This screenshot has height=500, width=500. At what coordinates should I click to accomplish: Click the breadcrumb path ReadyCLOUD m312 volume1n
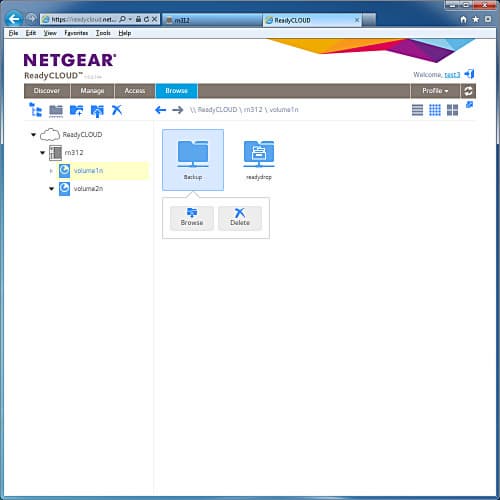(x=244, y=110)
